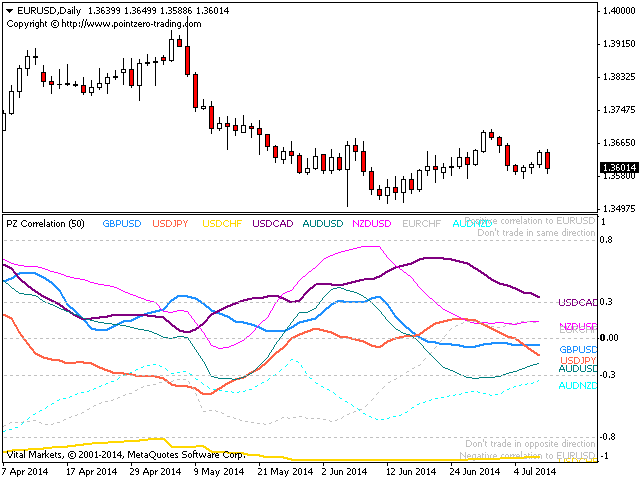Select the GBPUSD legend label
This screenshot has width=640, height=480.
(122, 224)
